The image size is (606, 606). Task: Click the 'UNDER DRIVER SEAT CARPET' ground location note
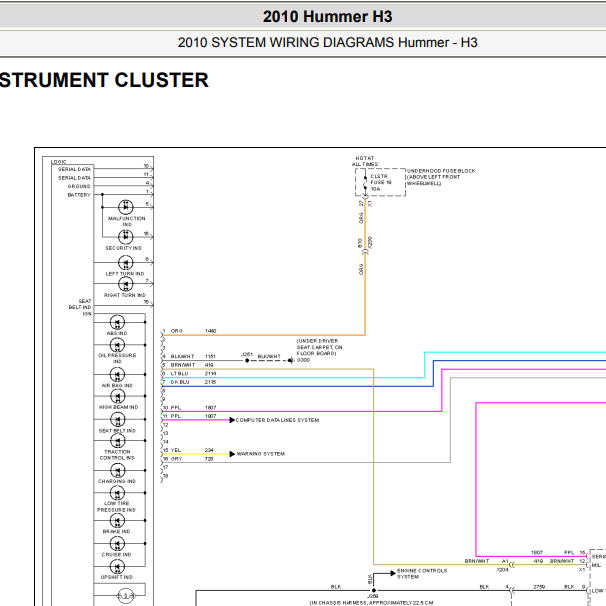319,347
